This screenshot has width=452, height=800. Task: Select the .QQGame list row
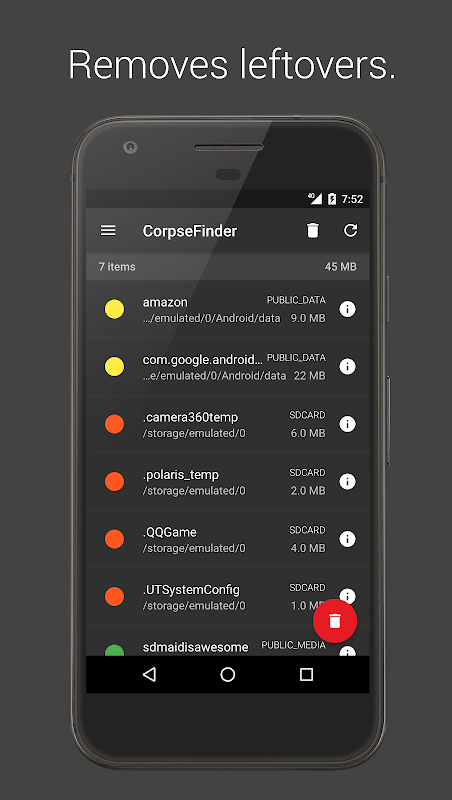tap(228, 539)
